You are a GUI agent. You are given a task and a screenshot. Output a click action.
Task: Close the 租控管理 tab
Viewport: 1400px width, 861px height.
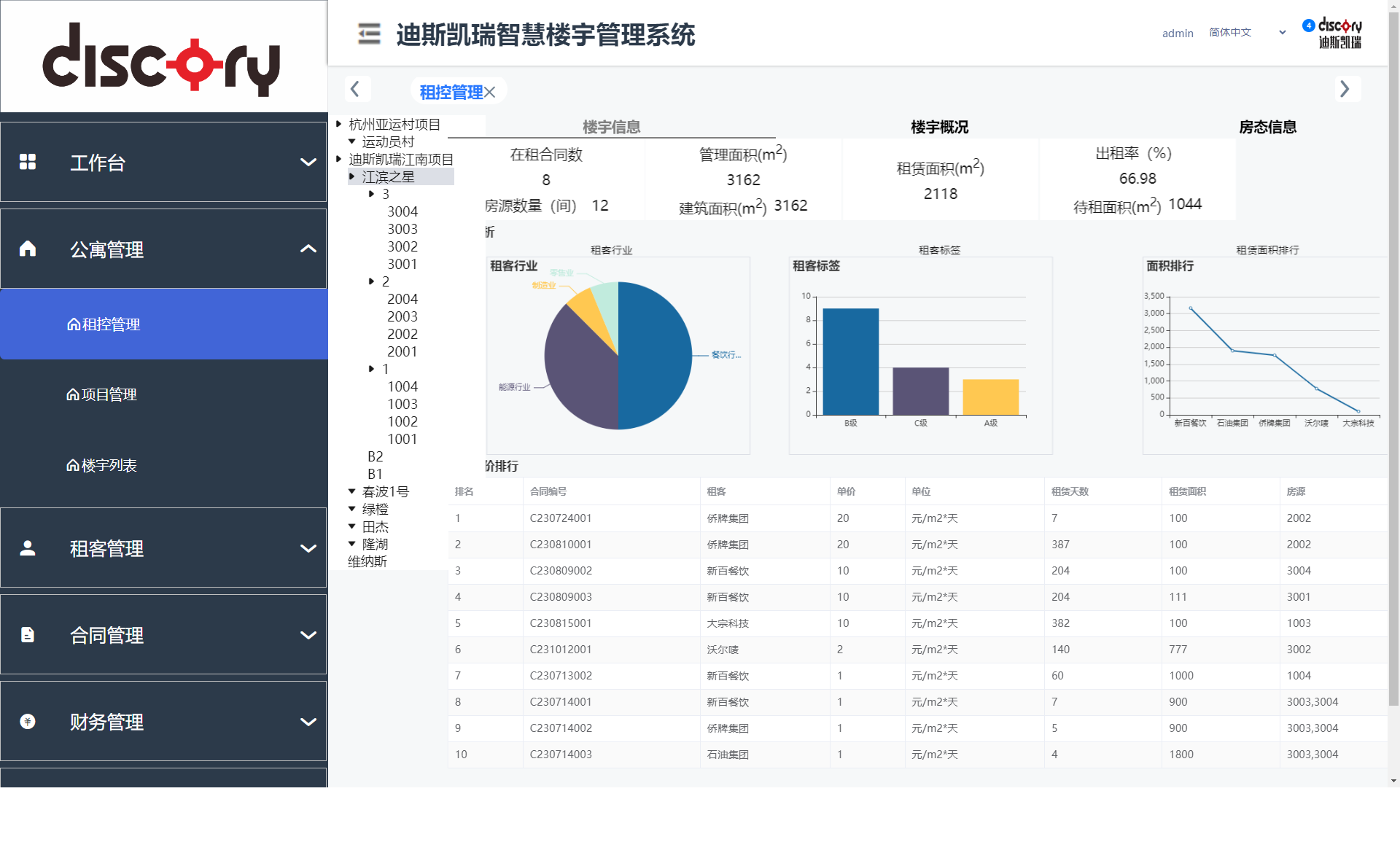click(x=490, y=92)
